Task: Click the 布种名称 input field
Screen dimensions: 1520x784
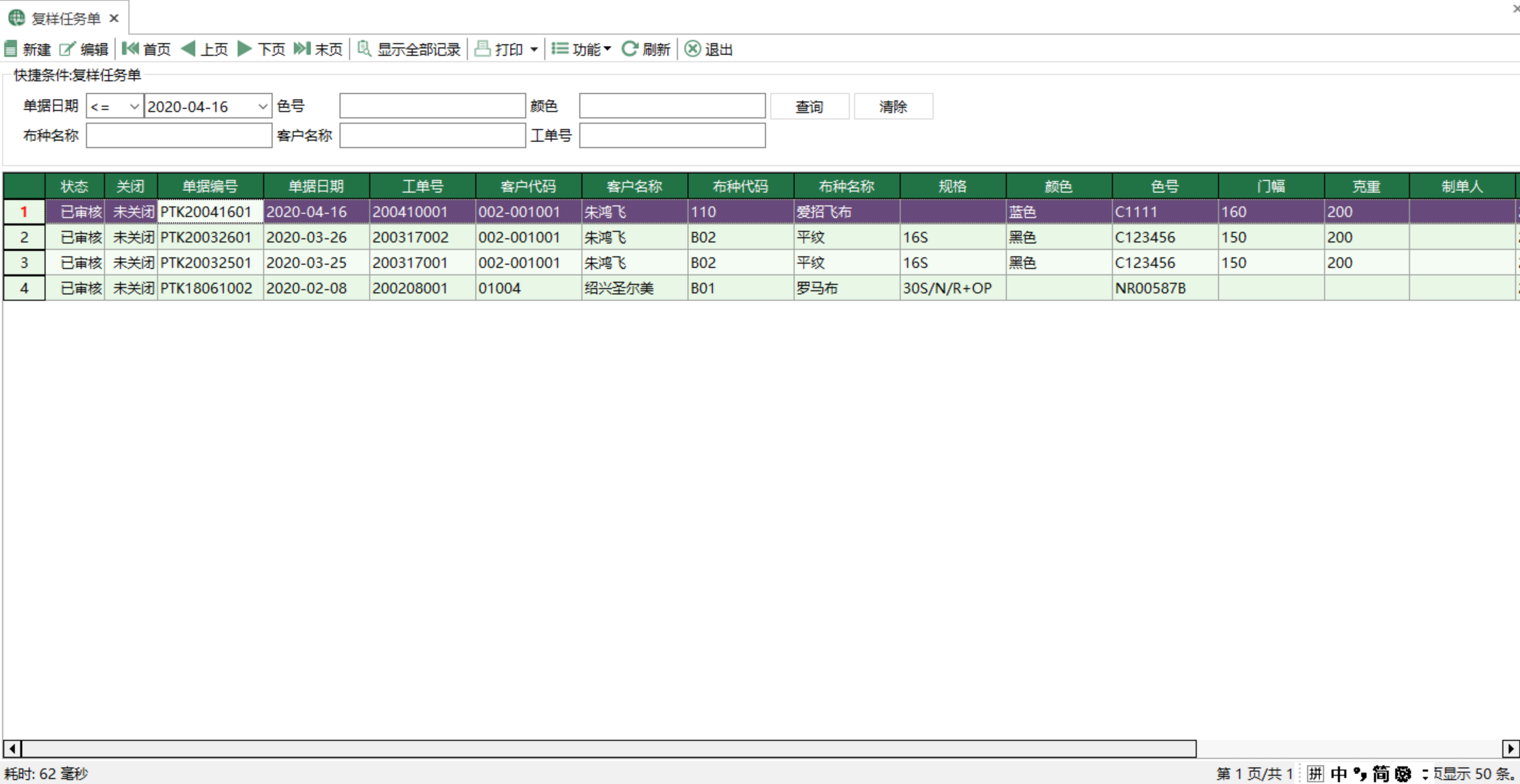Action: (x=179, y=136)
